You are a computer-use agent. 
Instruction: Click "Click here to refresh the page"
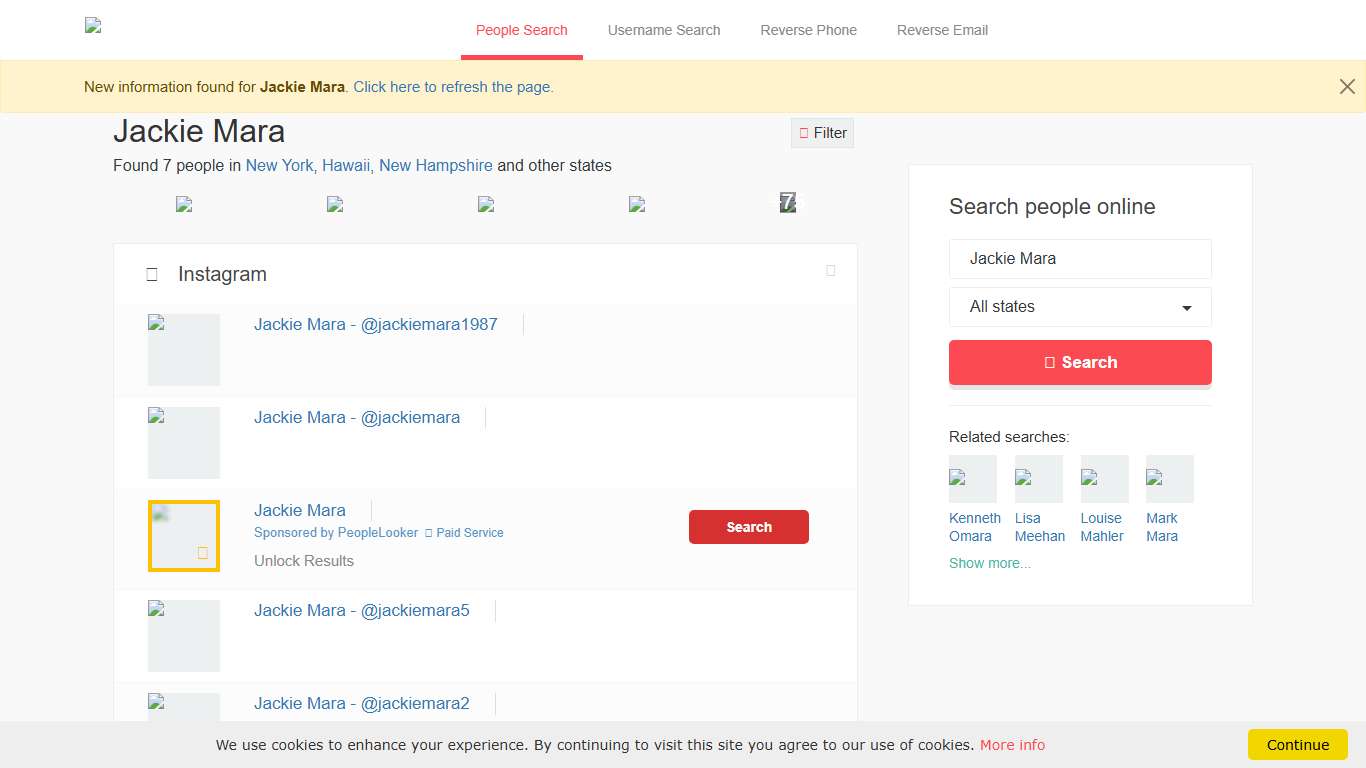[453, 86]
